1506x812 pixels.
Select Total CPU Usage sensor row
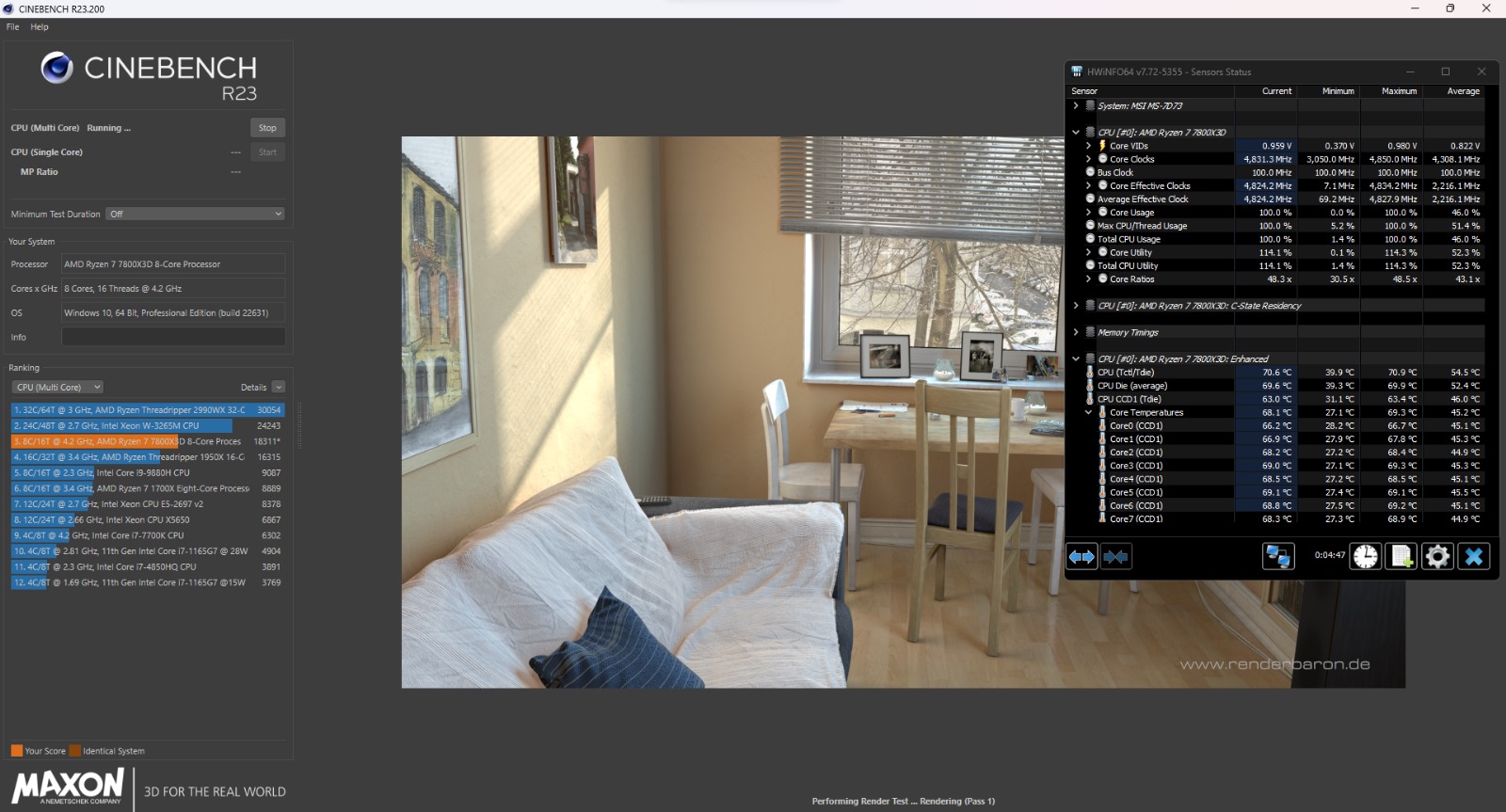point(1276,239)
